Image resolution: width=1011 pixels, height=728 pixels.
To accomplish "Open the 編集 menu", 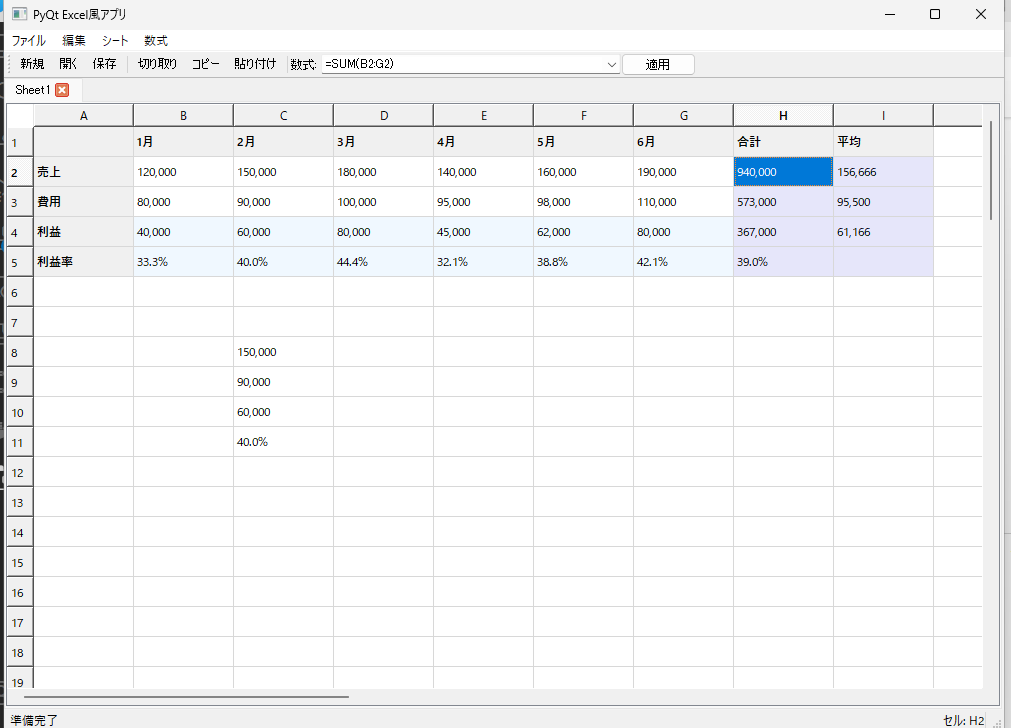I will click(x=72, y=40).
